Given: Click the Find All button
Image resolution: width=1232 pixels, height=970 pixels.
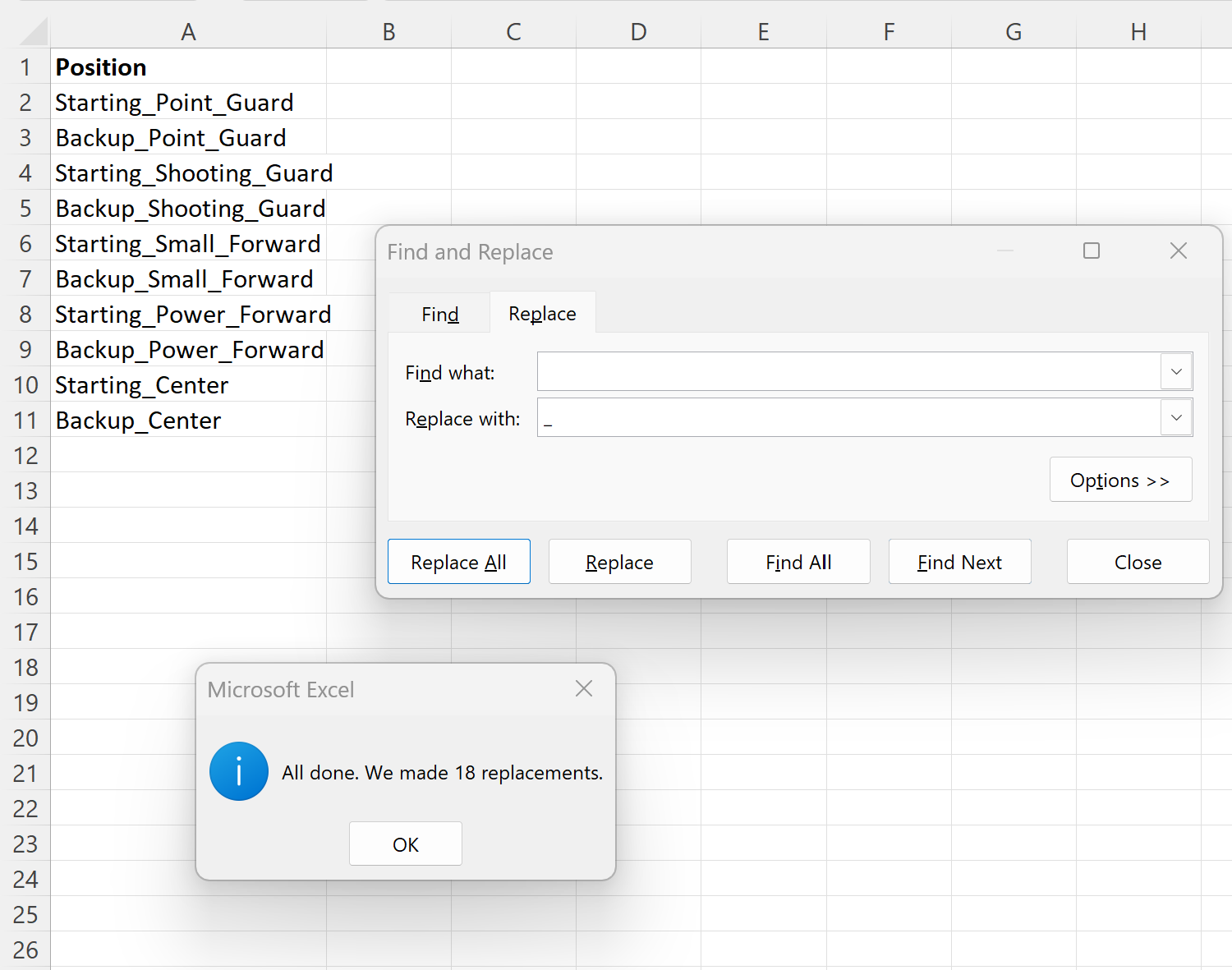Looking at the screenshot, I should (798, 562).
